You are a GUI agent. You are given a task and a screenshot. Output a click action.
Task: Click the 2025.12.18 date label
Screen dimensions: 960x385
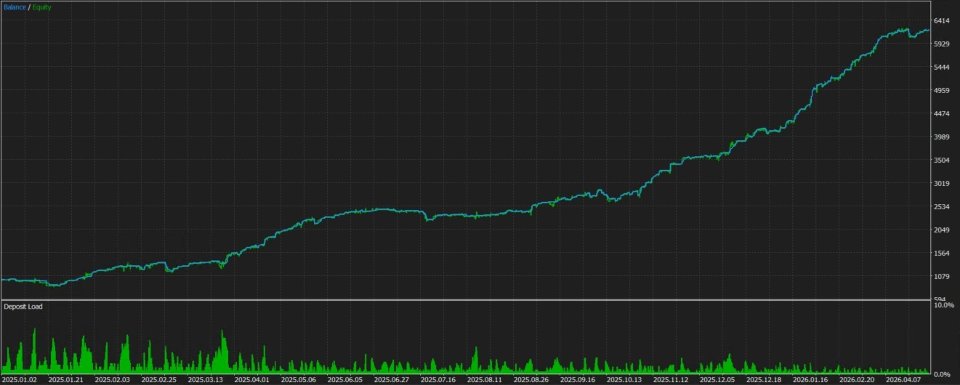click(764, 380)
